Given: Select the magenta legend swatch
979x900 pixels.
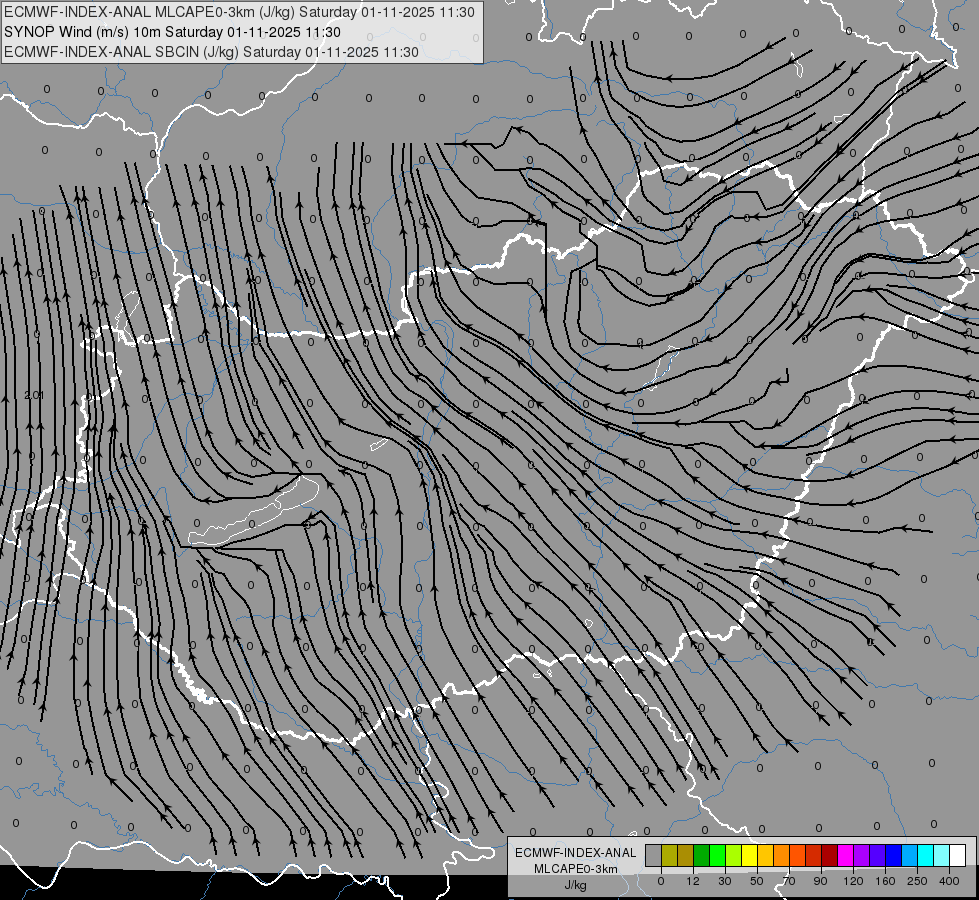Looking at the screenshot, I should (846, 855).
